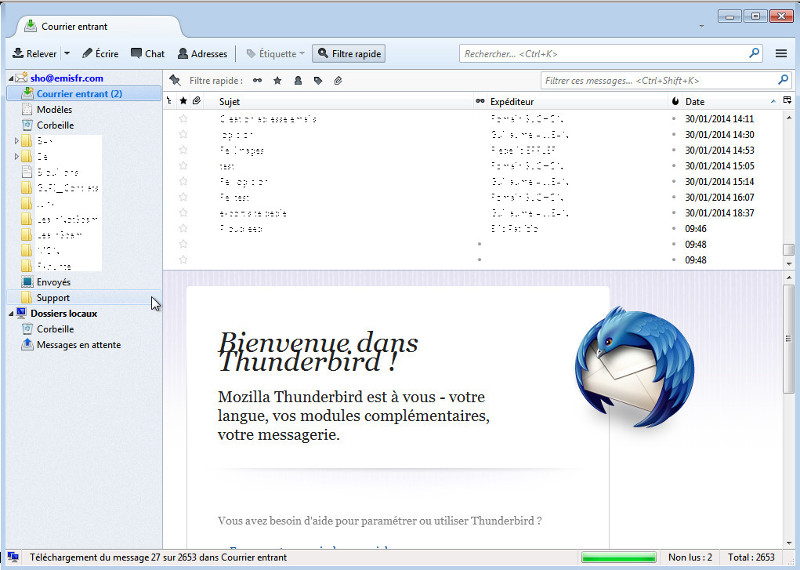Open the Chat feature
Screen dimensions: 800x570
(x=147, y=53)
